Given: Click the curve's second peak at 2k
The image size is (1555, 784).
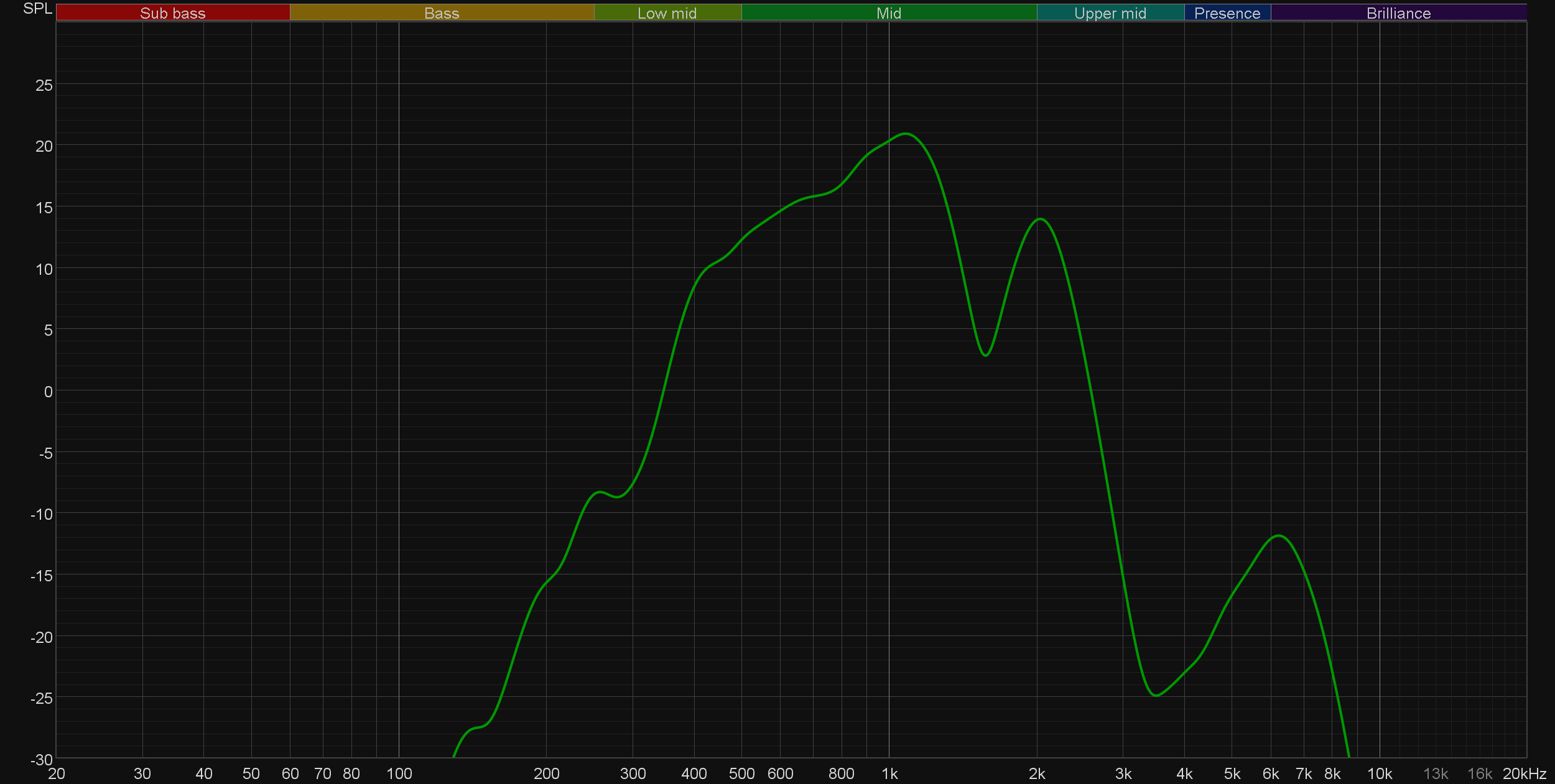Looking at the screenshot, I should pyautogui.click(x=1040, y=219).
